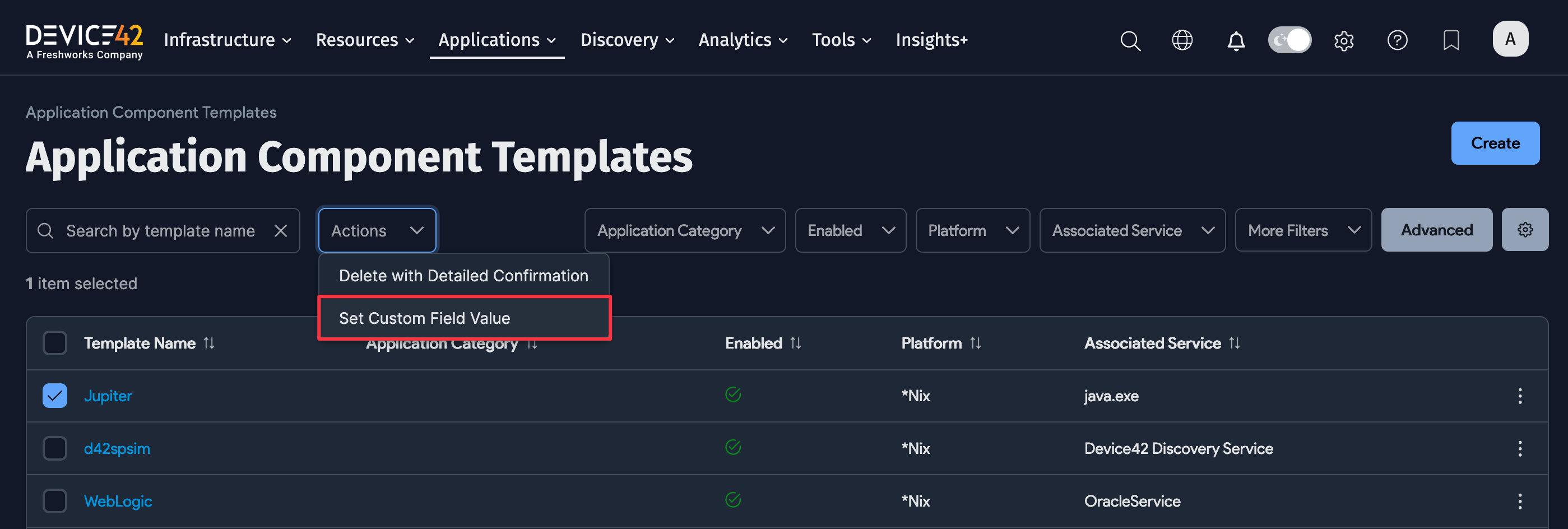
Task: Open table column settings gear
Action: pos(1525,230)
